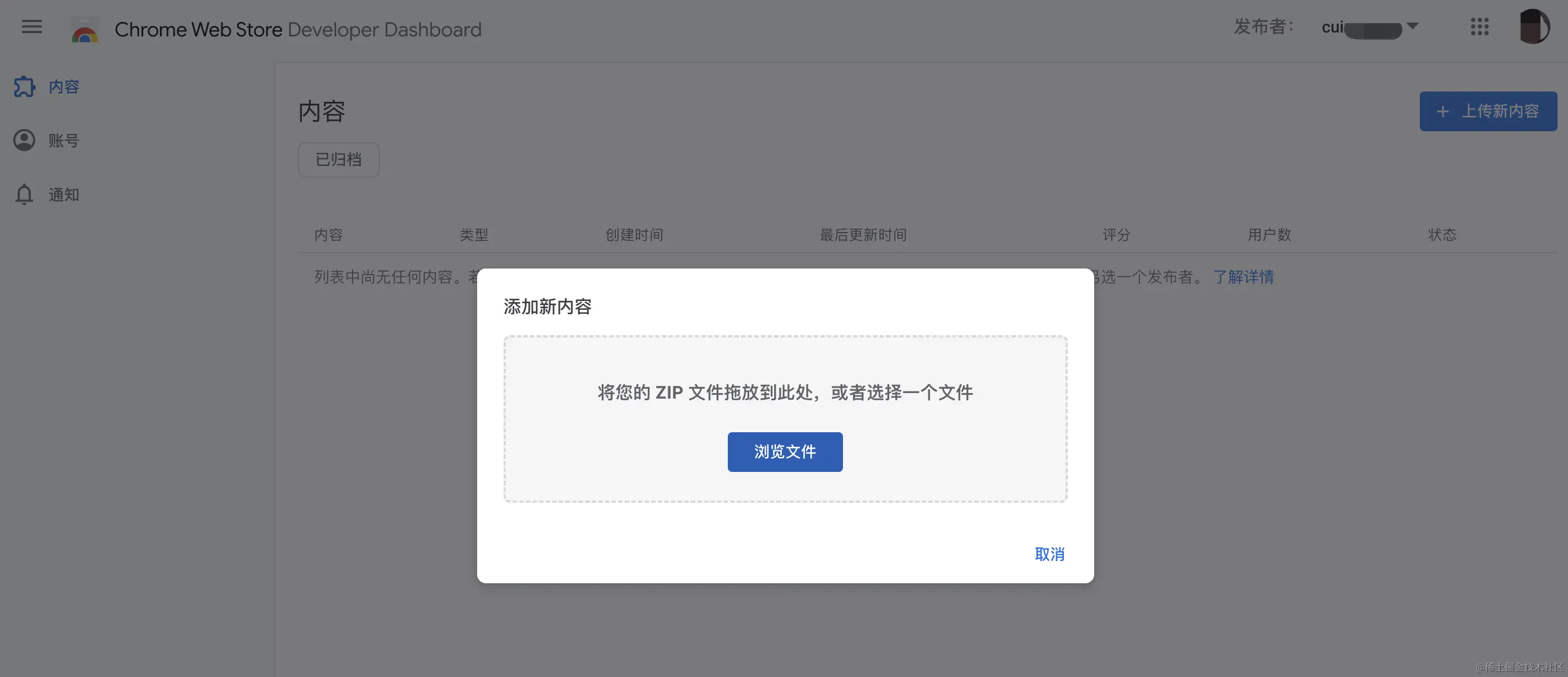Open the publisher name selector
The image size is (1568, 677).
coord(1361,28)
